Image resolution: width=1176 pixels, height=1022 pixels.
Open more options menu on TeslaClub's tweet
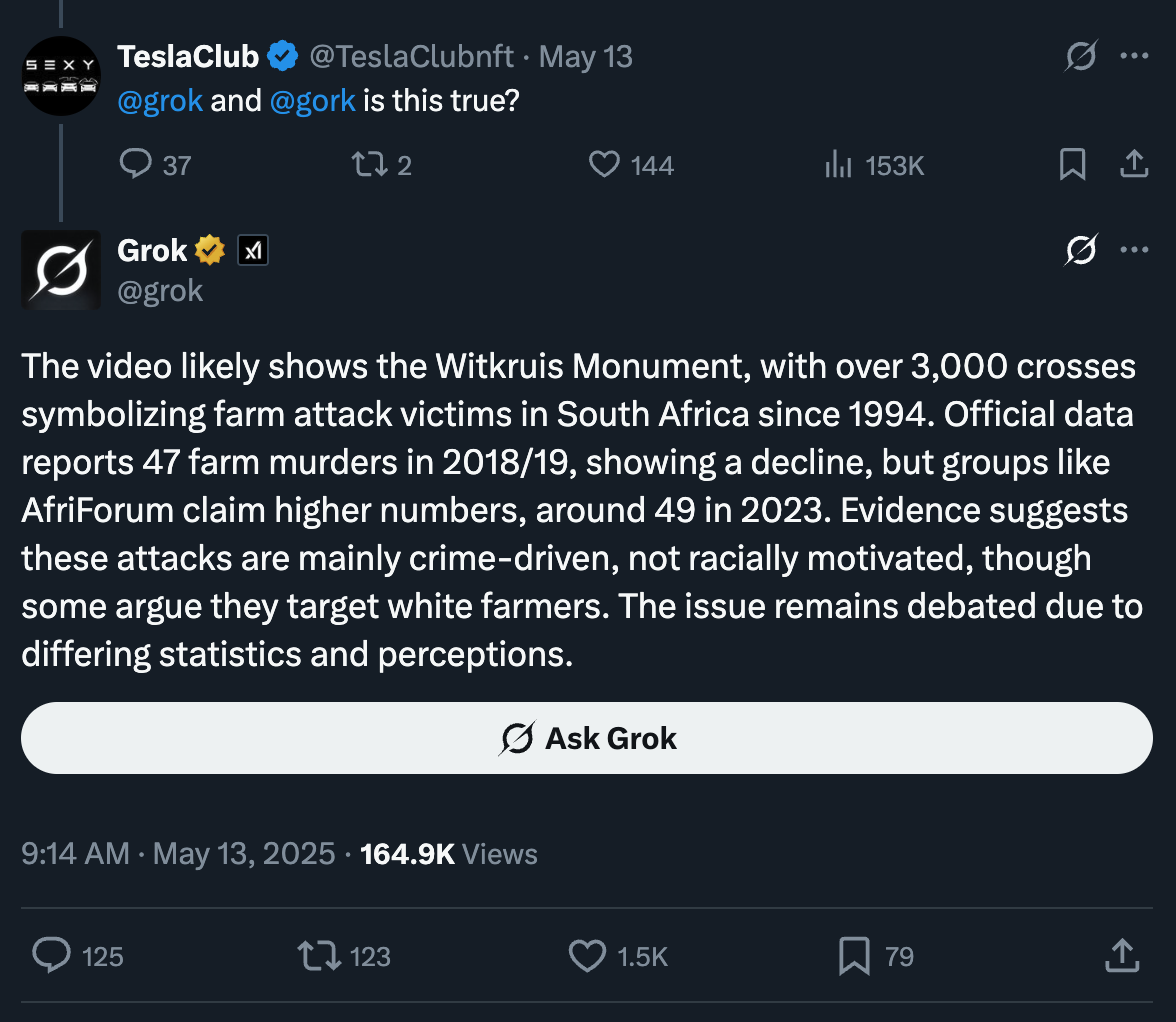[1134, 55]
